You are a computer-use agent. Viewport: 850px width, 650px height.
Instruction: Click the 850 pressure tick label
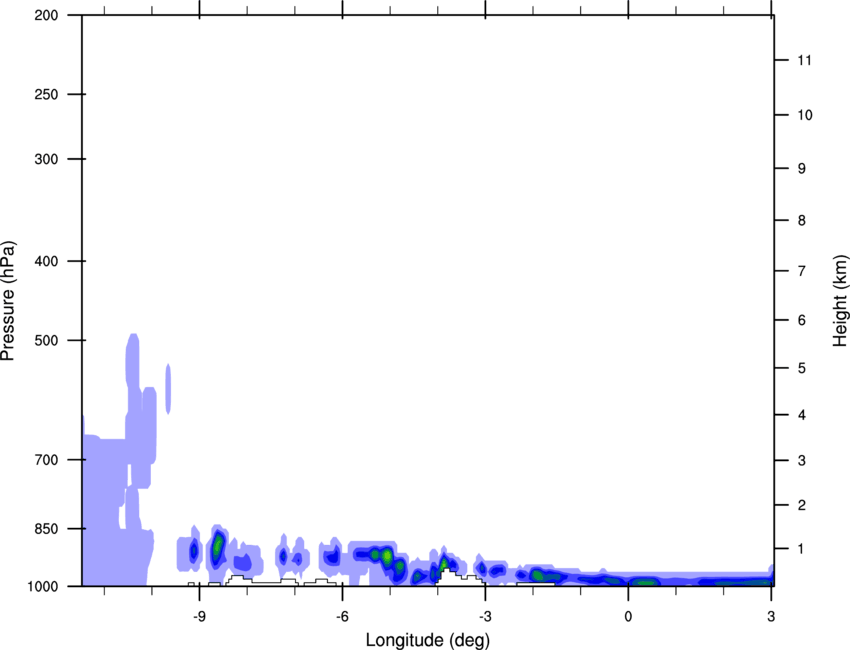pyautogui.click(x=47, y=529)
